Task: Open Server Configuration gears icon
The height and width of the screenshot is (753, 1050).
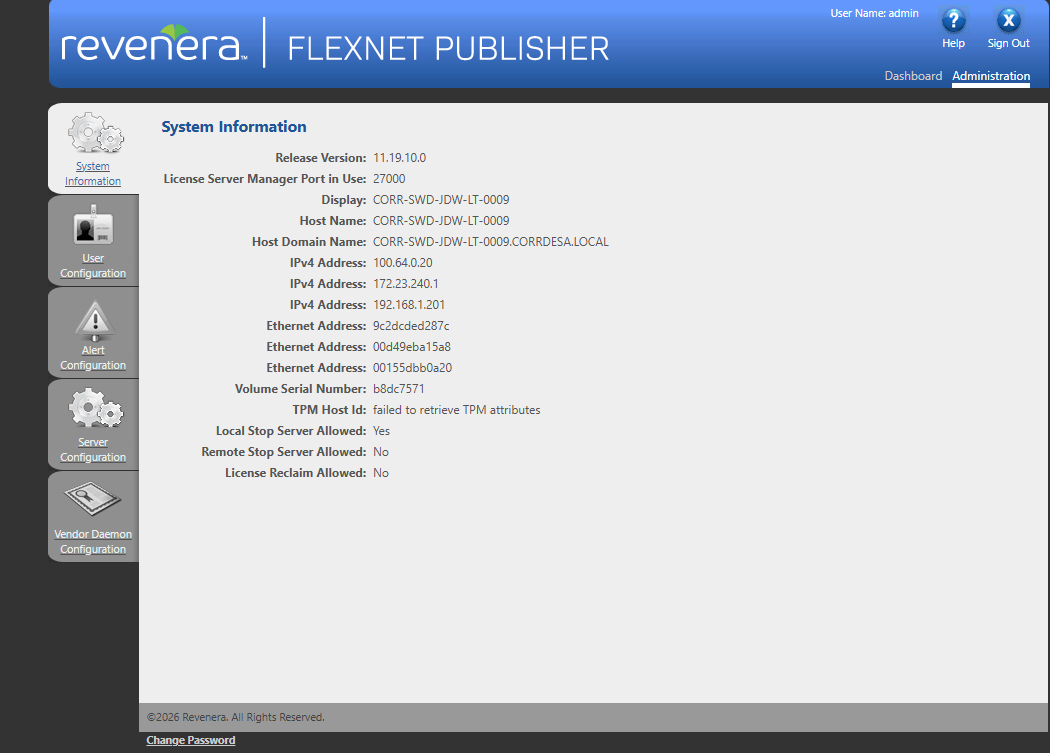Action: (96, 408)
